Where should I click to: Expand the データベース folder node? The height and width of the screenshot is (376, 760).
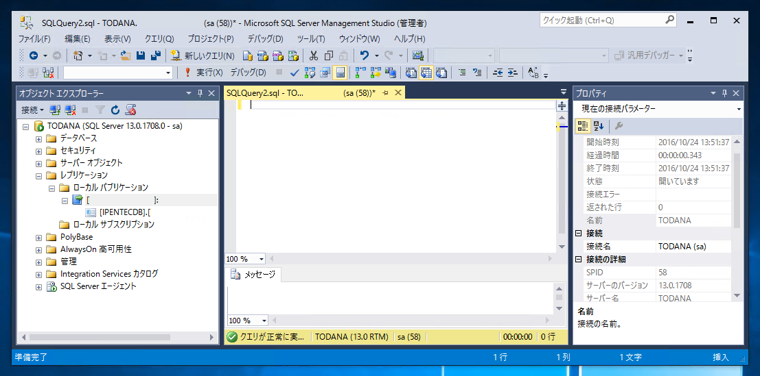39,139
